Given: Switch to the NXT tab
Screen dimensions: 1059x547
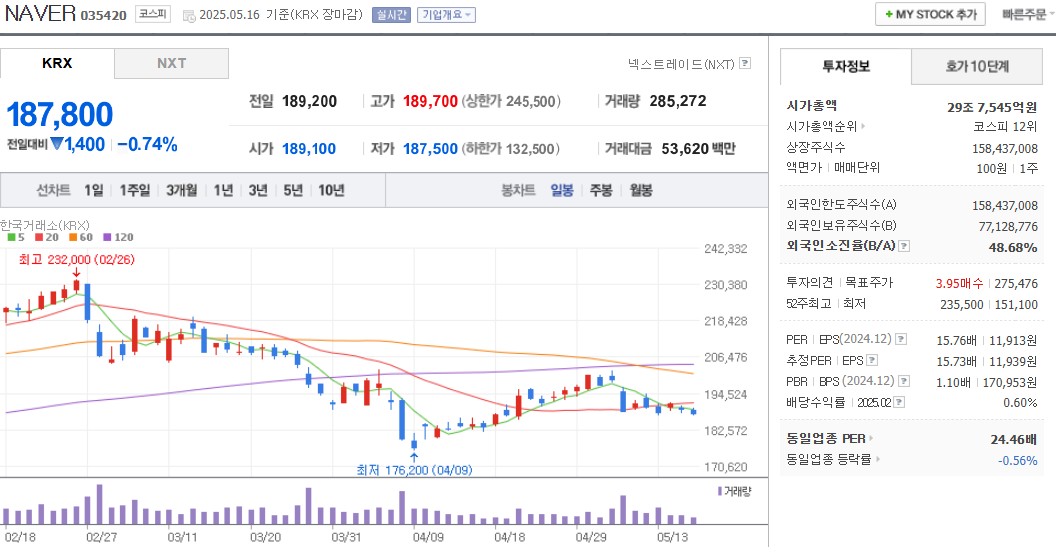Looking at the screenshot, I should [x=172, y=63].
